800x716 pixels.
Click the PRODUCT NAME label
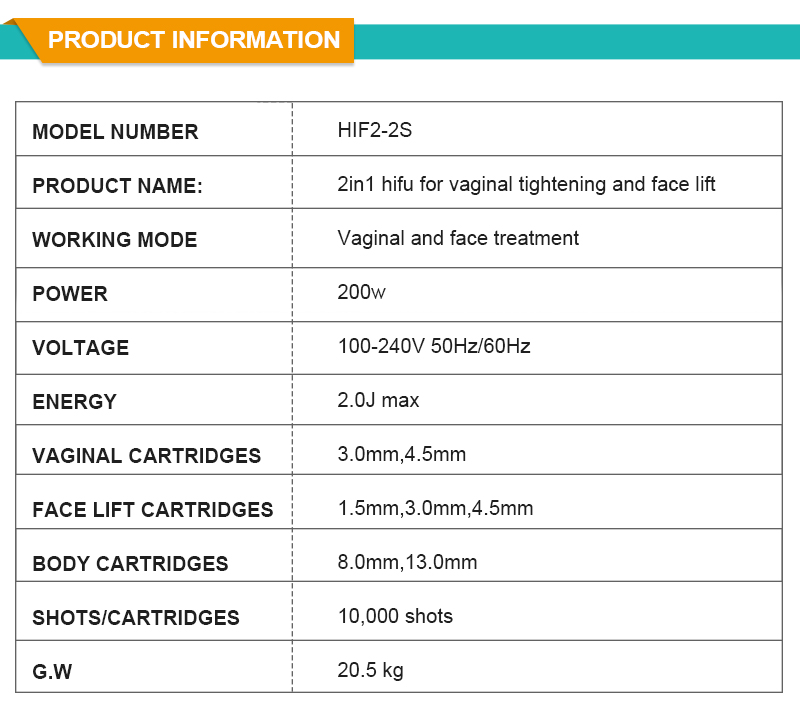click(x=117, y=186)
